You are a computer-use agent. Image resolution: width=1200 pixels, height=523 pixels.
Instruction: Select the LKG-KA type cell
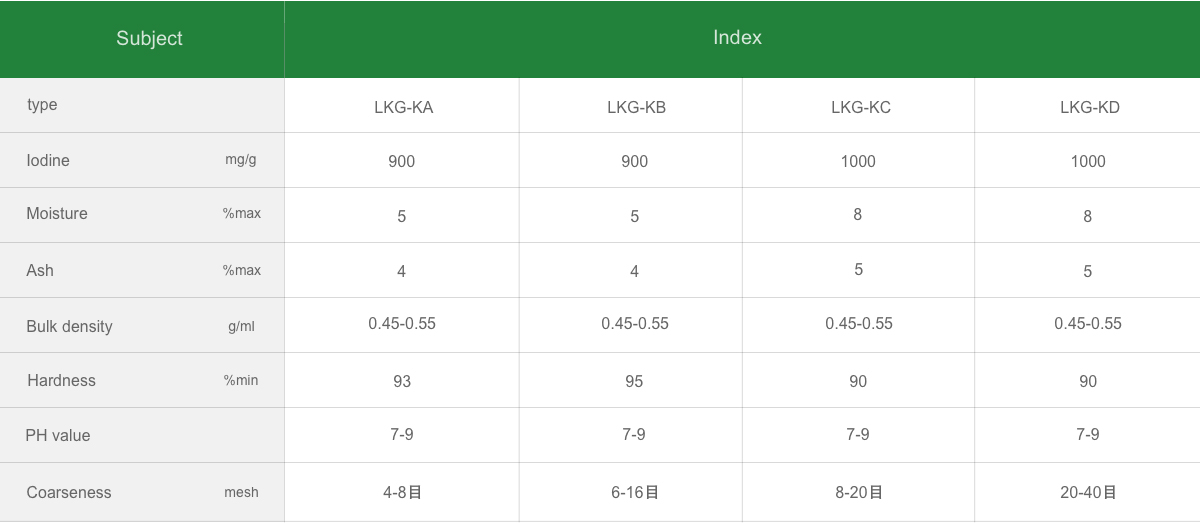click(403, 107)
